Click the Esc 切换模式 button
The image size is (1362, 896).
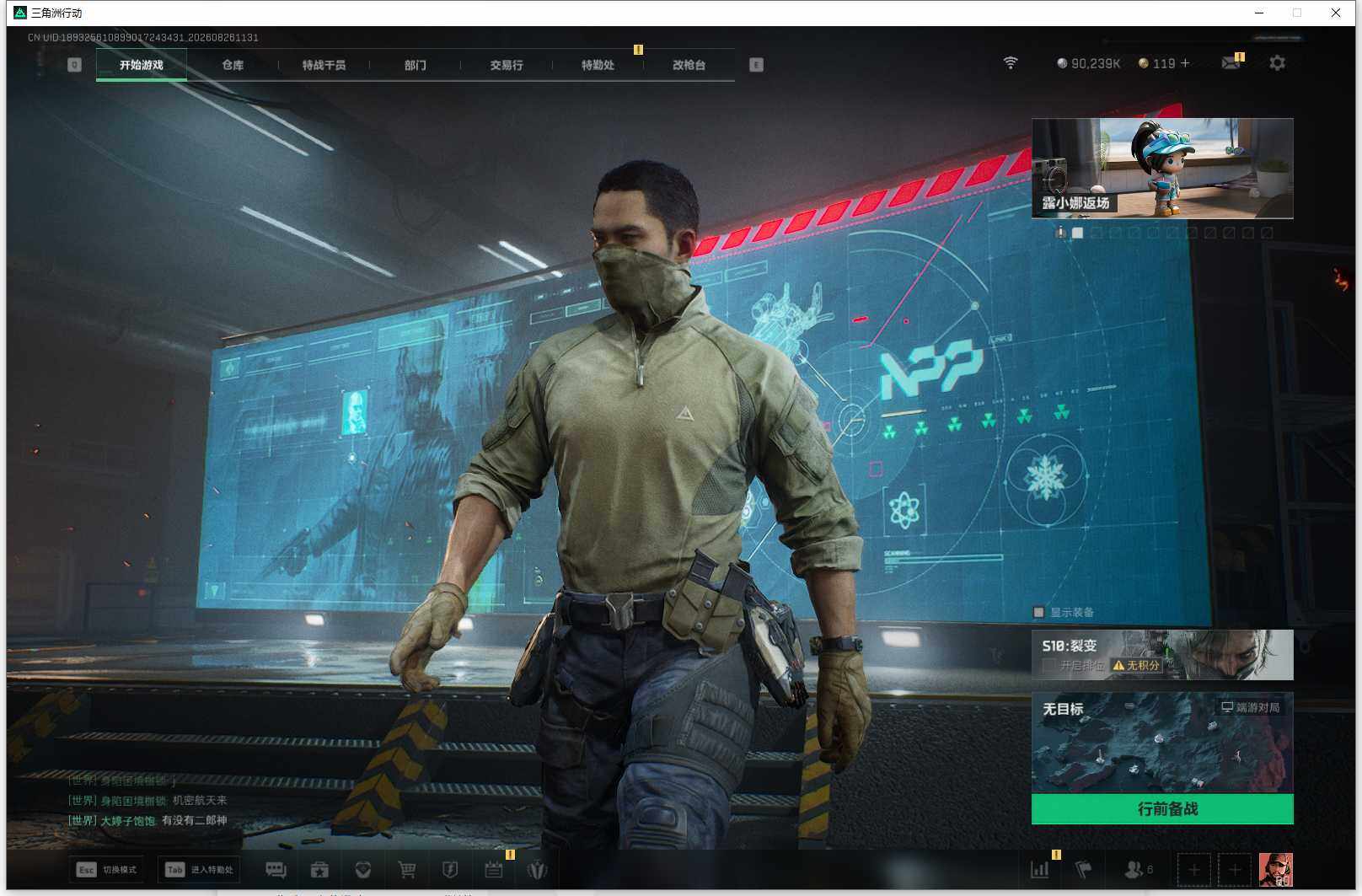coord(107,870)
